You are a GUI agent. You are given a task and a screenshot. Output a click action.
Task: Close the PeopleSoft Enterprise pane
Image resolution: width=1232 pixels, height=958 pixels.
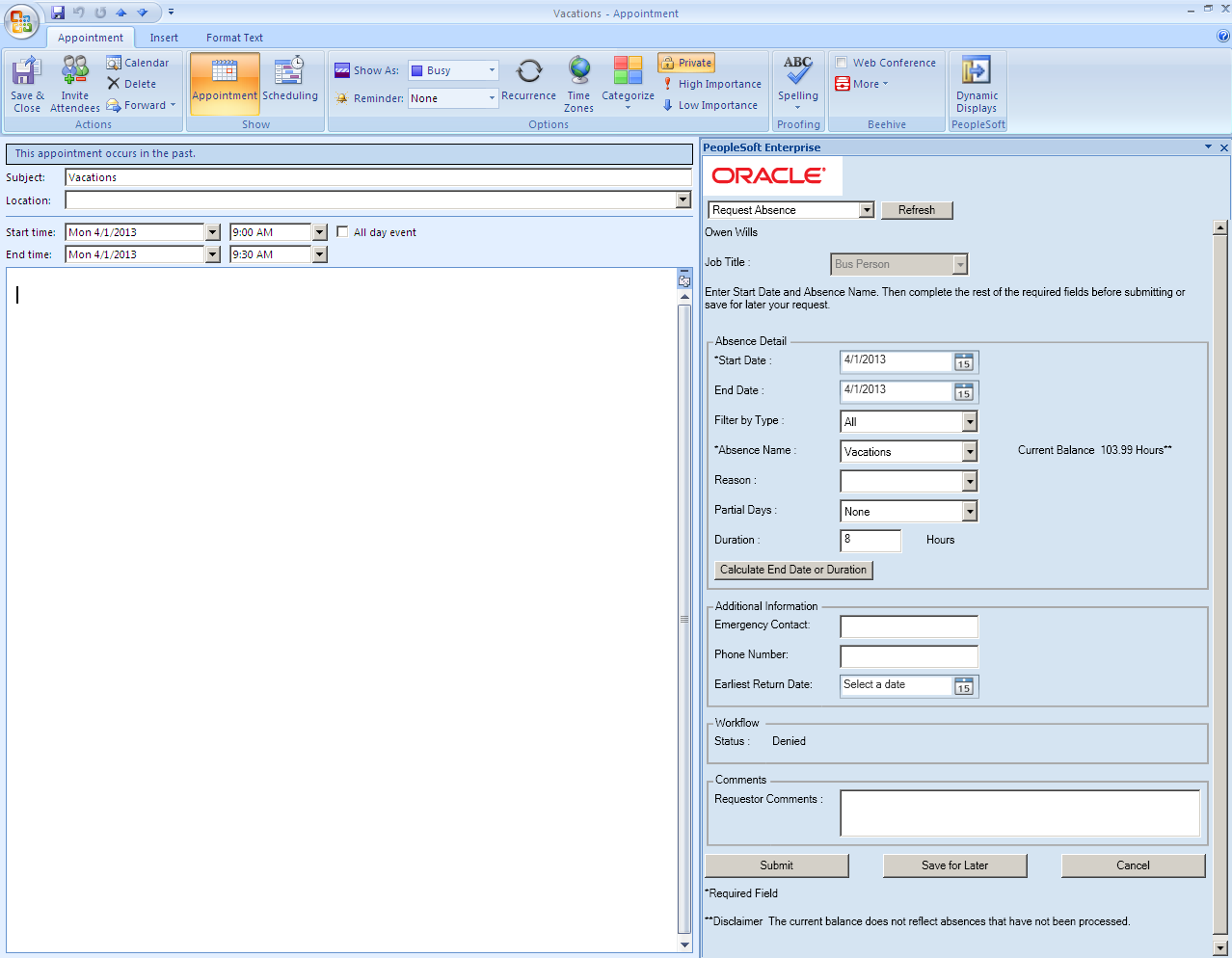[x=1224, y=147]
